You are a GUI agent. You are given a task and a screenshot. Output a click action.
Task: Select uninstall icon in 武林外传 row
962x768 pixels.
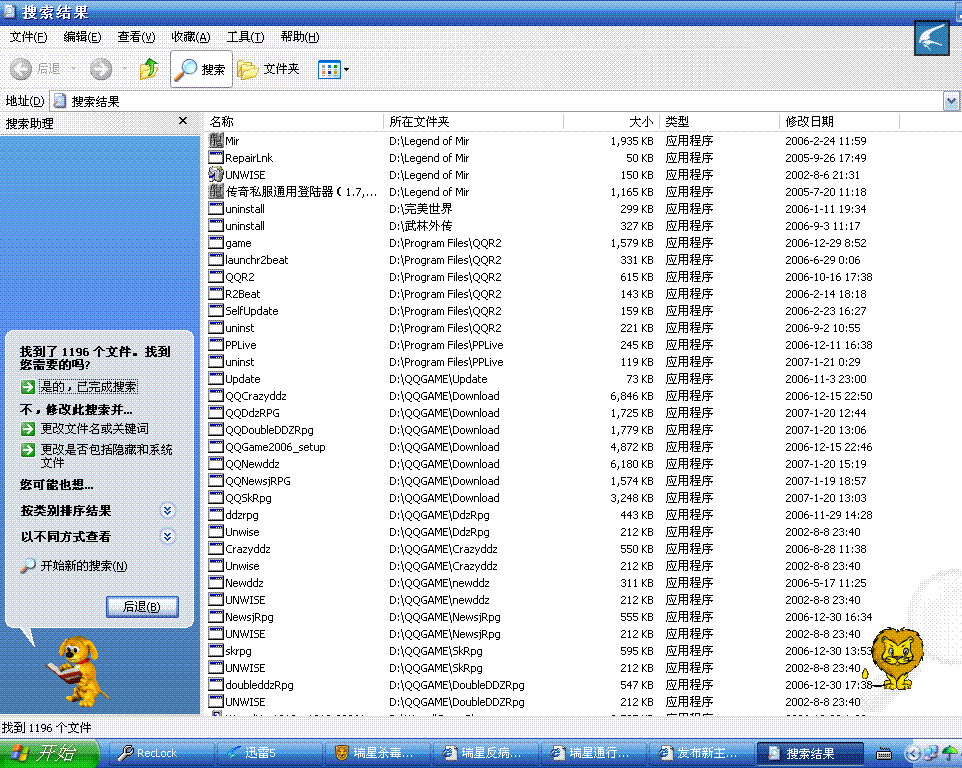tap(216, 226)
